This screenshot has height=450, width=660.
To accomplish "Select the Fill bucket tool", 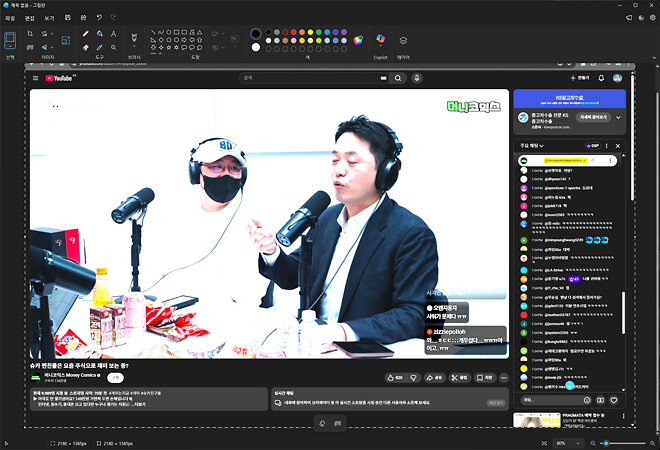I will click(100, 33).
